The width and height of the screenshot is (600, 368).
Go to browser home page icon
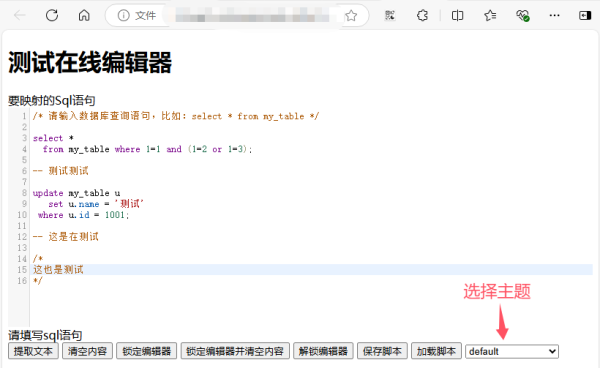[x=84, y=15]
